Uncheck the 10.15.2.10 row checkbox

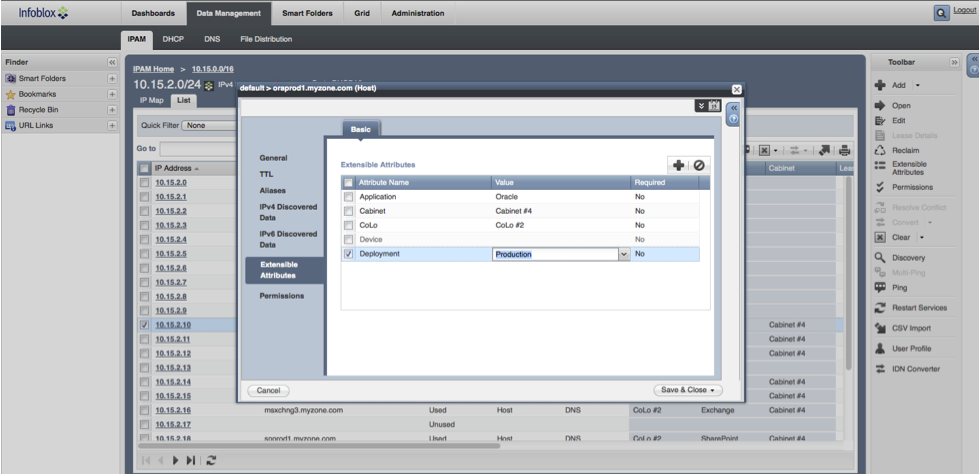coord(145,325)
